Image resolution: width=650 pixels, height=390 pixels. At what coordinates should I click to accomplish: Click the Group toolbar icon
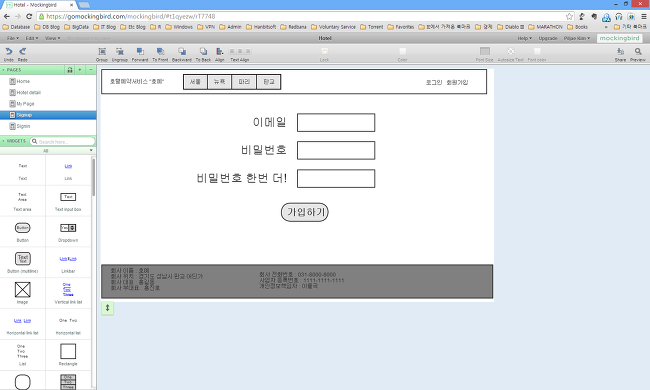[x=102, y=51]
